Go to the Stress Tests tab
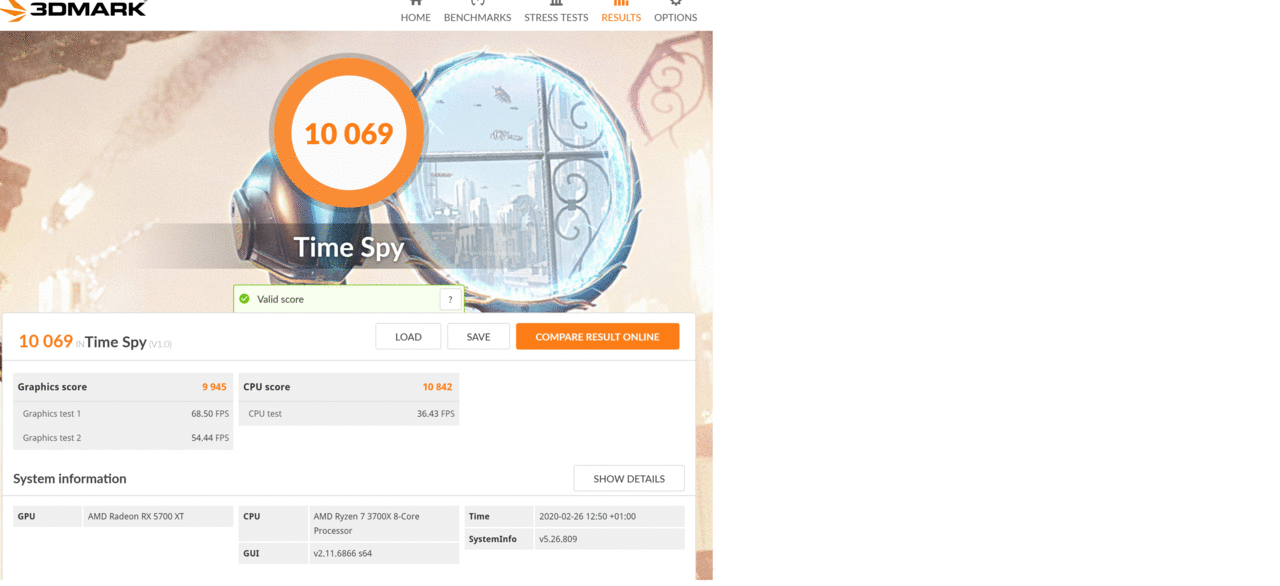This screenshot has width=1280, height=586. click(556, 17)
